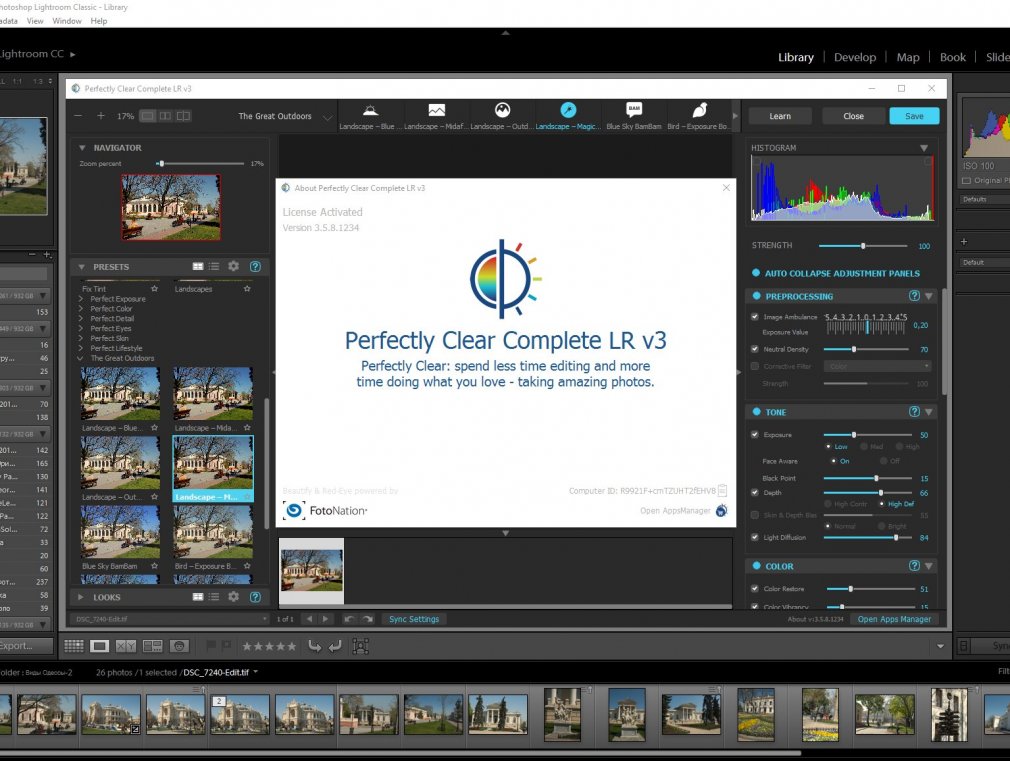Open help for Preprocessing section
Viewport: 1010px width, 761px height.
pyautogui.click(x=914, y=296)
